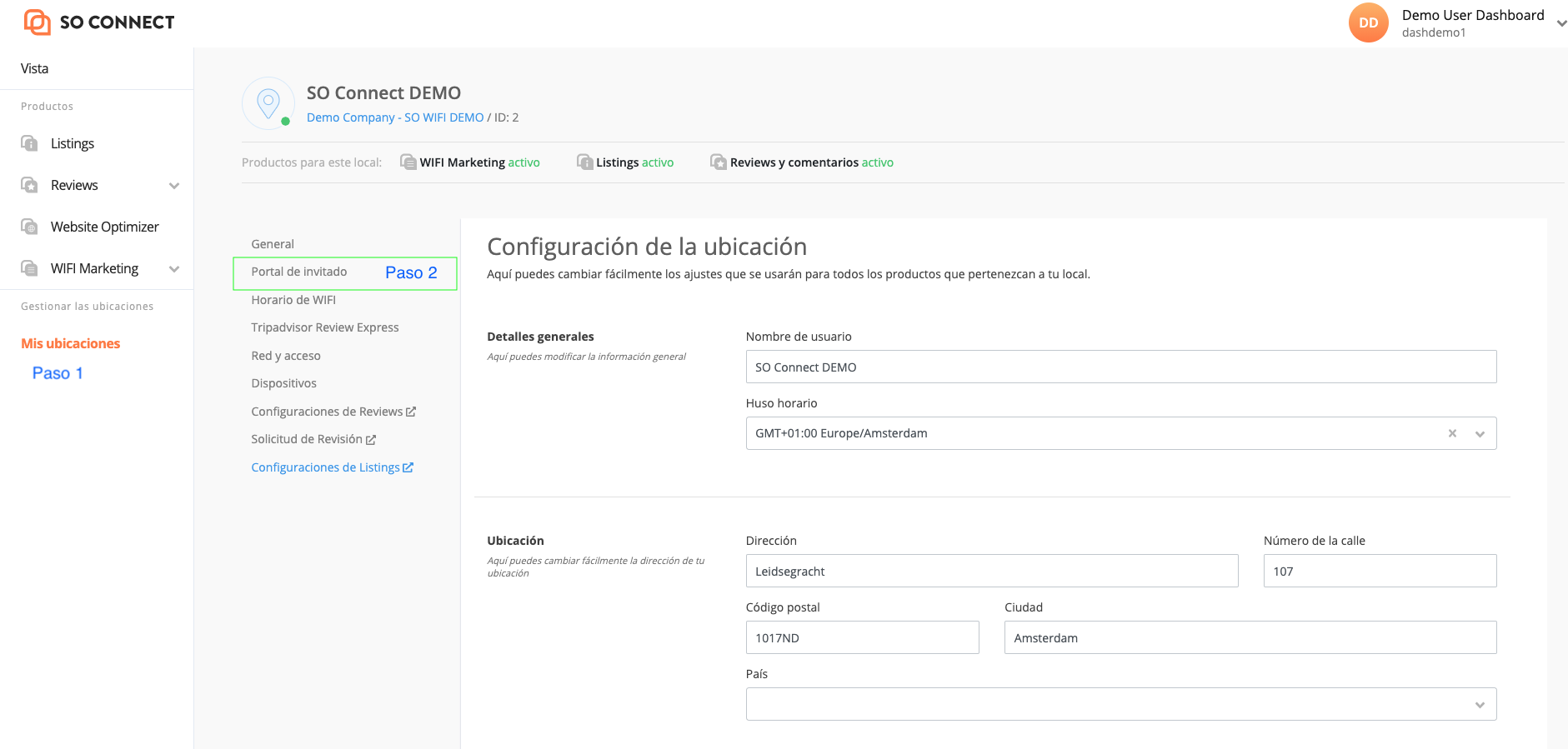Click WIFI Marketing activo product label
The width and height of the screenshot is (1568, 749).
(479, 162)
